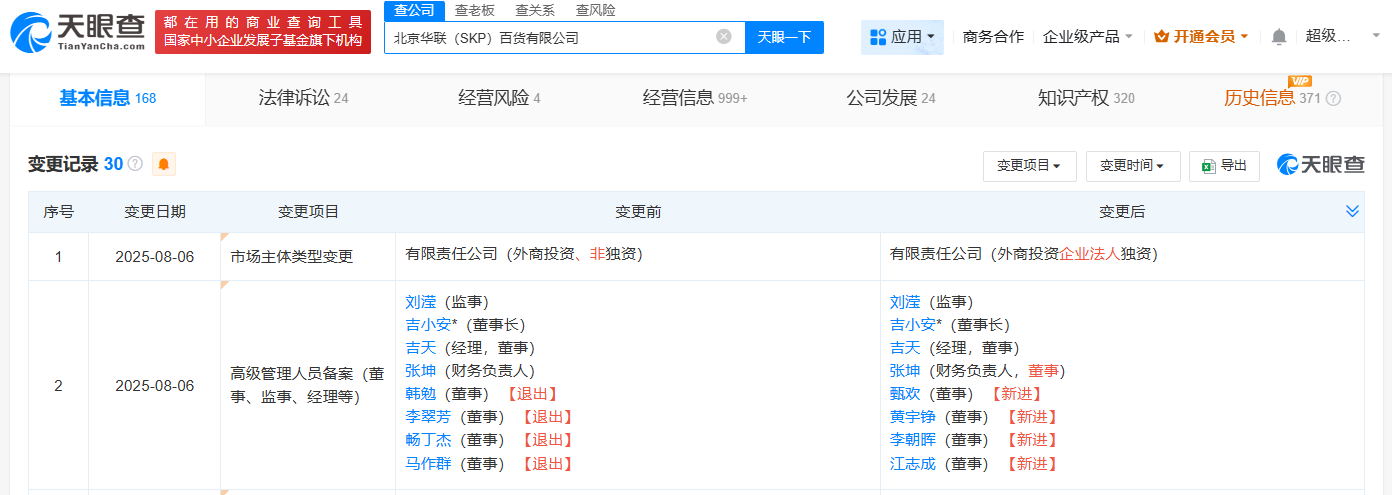Open 韩勉 director profile link

click(x=421, y=394)
